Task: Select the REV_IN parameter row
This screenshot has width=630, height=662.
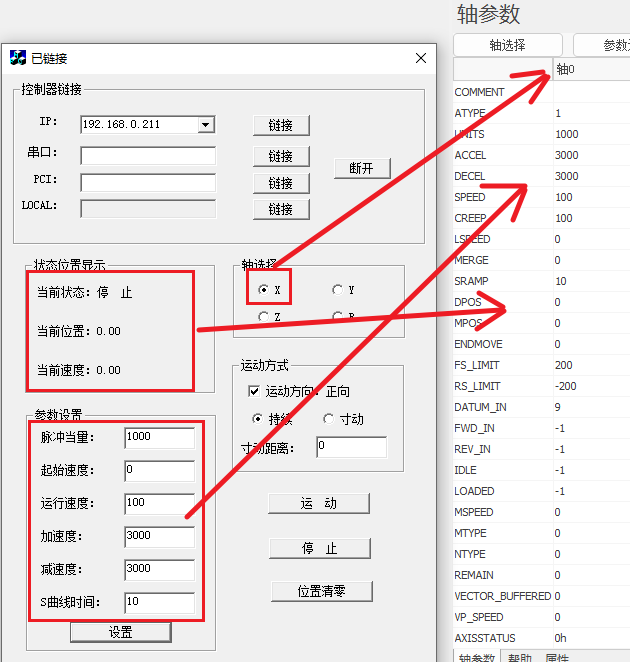Action: [542, 449]
